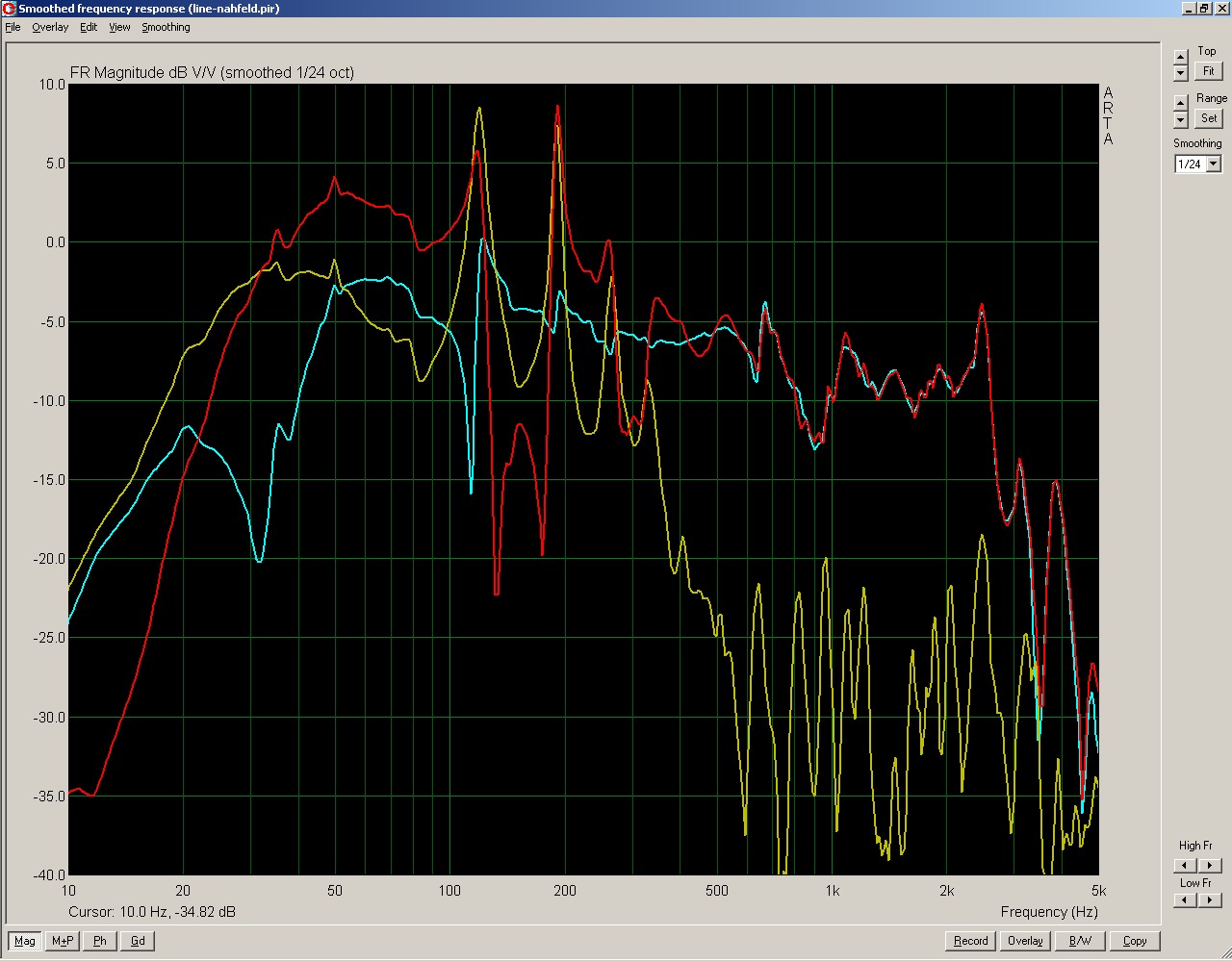This screenshot has width=1232, height=962.
Task: Click the Top up arrow
Action: 1181,57
